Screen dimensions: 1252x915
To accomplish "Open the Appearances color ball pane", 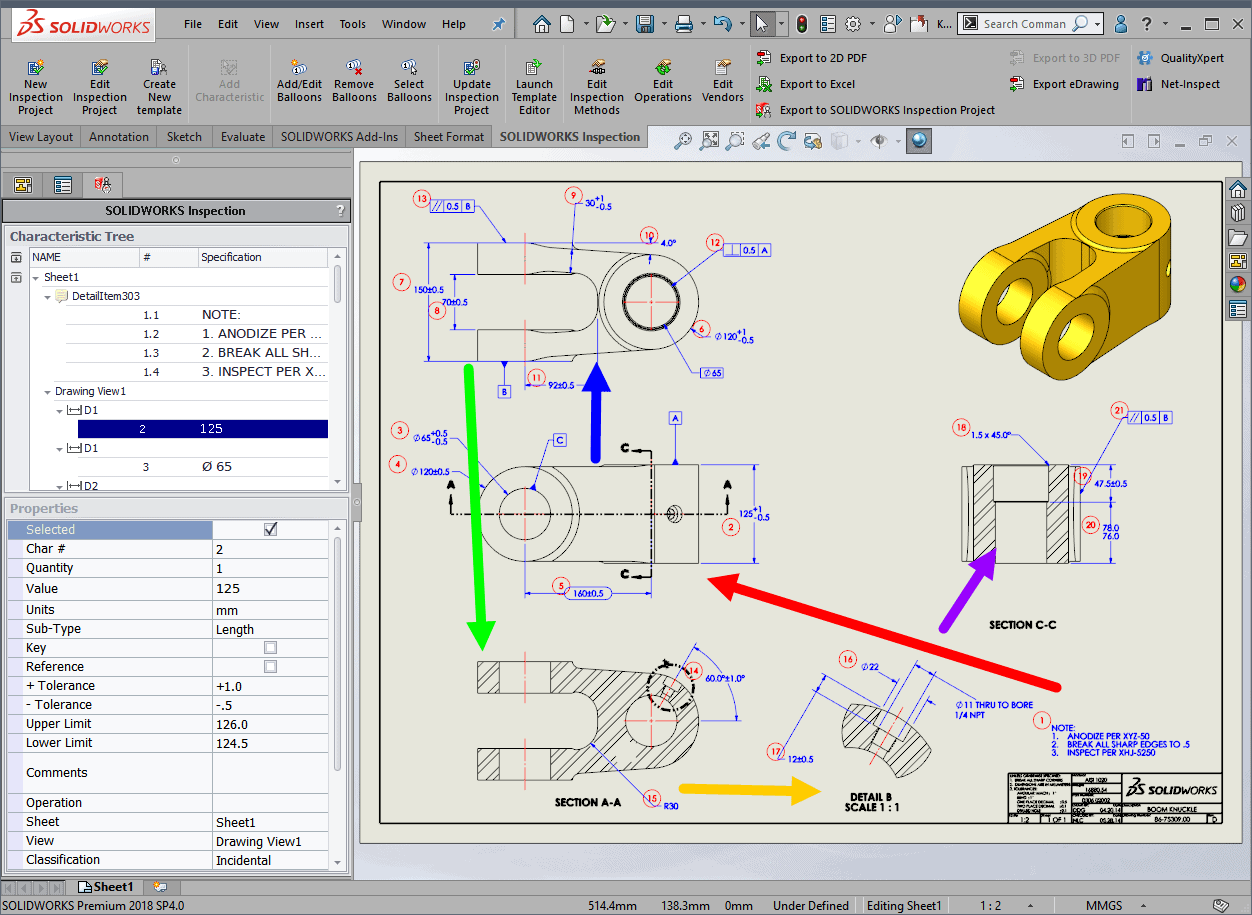I will pyautogui.click(x=1238, y=284).
